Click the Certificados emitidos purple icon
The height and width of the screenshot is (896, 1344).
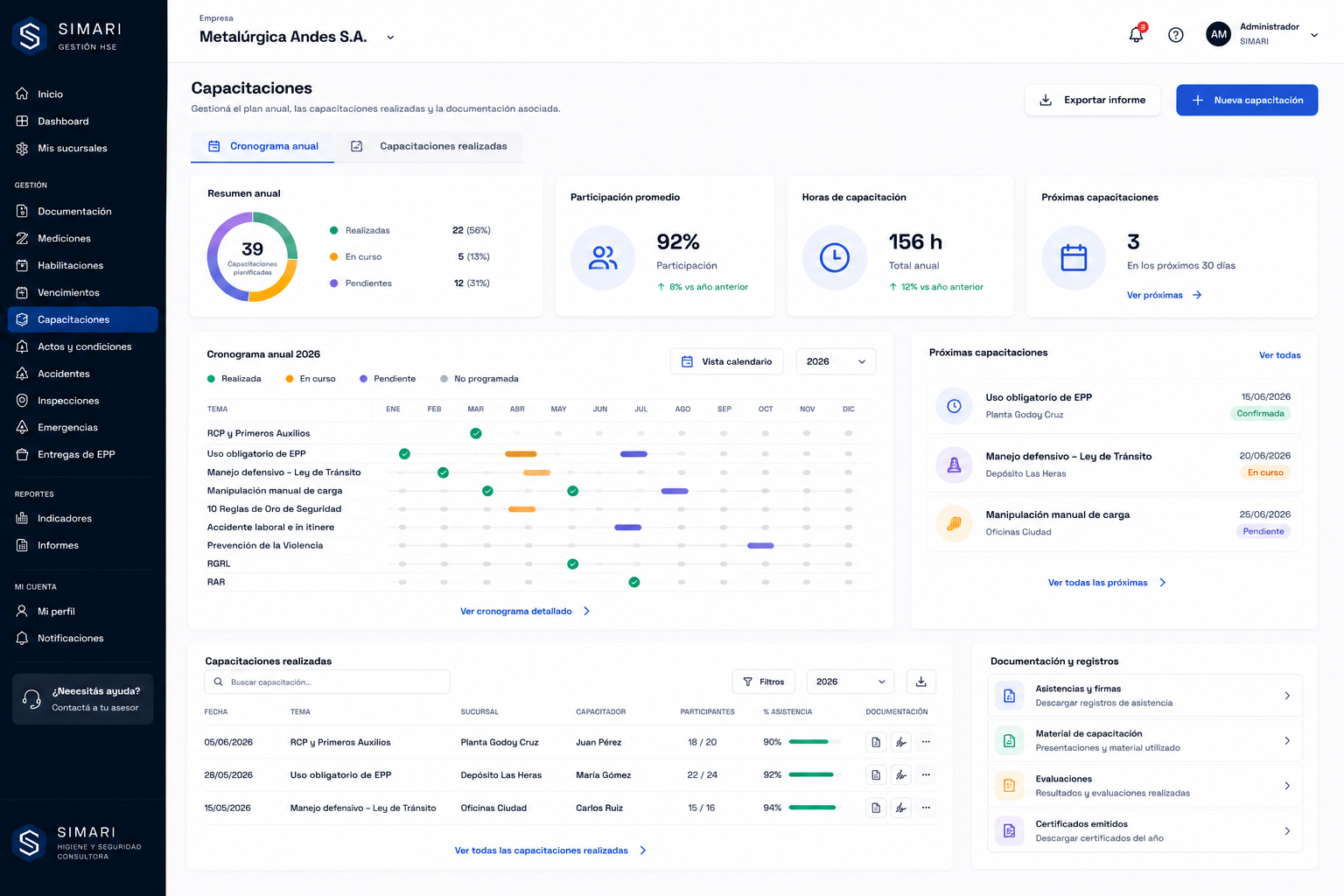(1009, 831)
